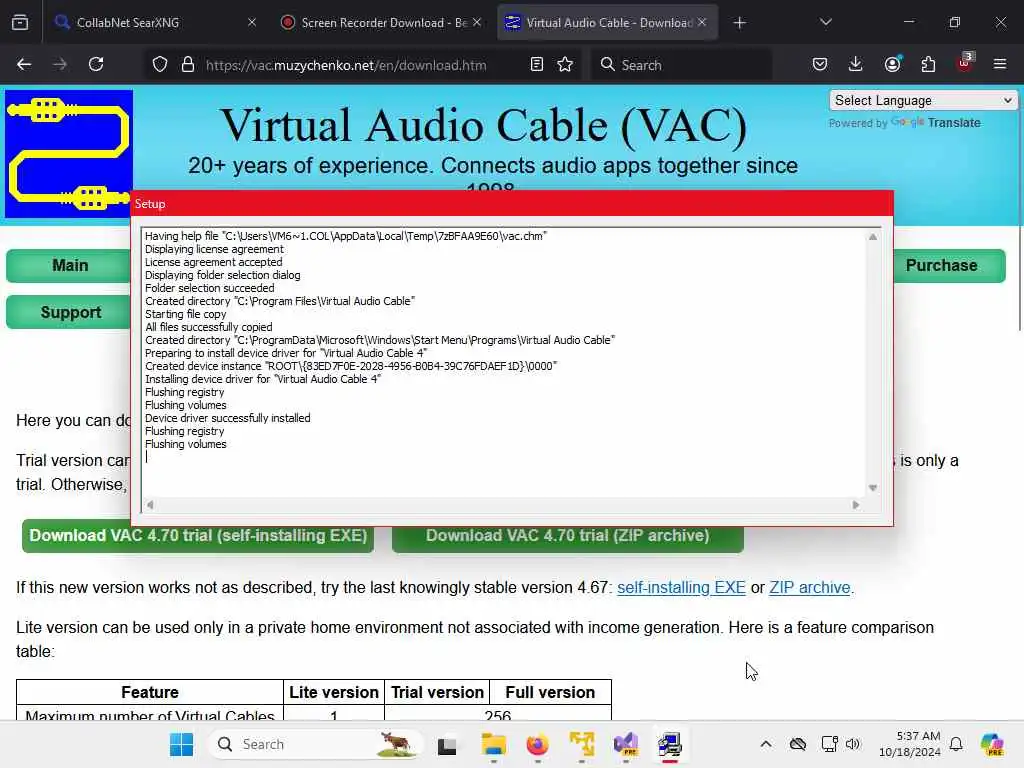The image size is (1024, 768).
Task: Open network status tray icon
Action: point(829,744)
